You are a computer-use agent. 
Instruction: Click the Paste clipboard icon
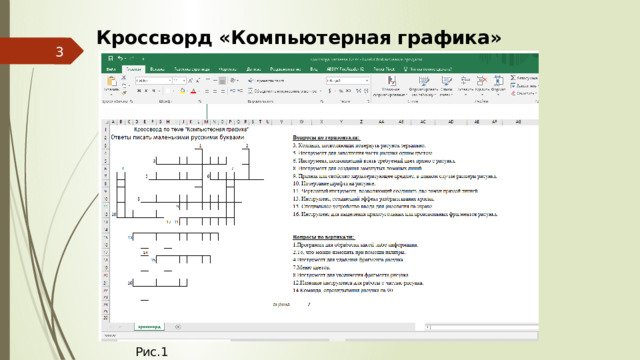(111, 81)
